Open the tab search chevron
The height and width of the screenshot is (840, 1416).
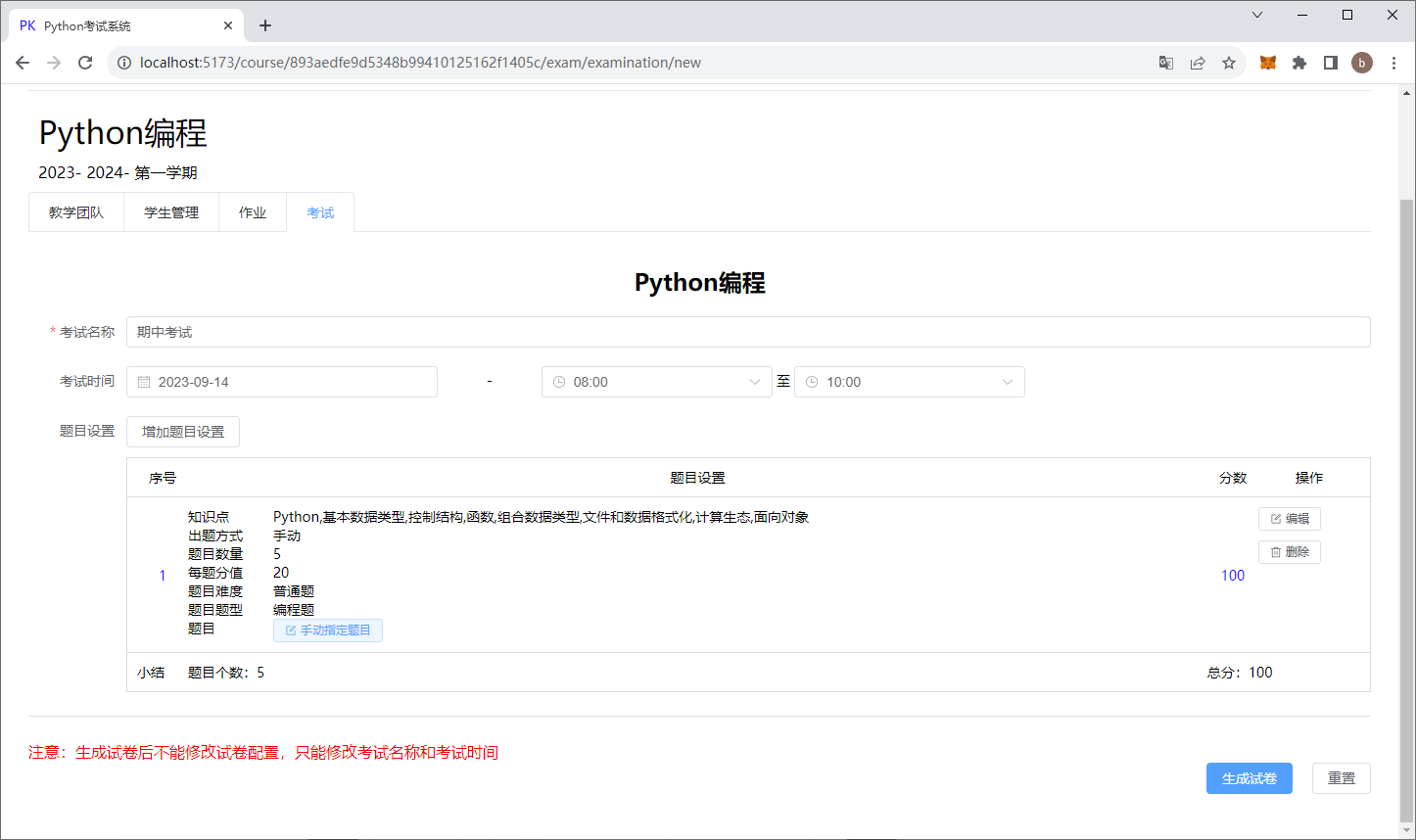[1257, 15]
